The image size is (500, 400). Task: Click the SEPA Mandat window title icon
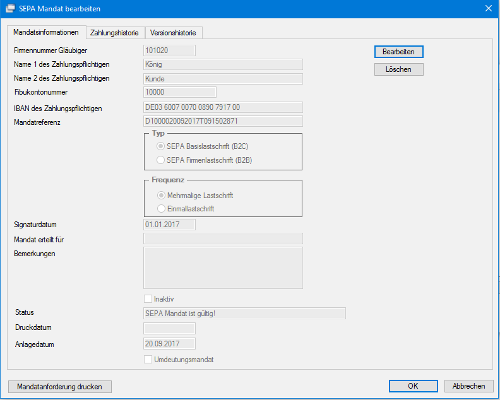pos(11,8)
